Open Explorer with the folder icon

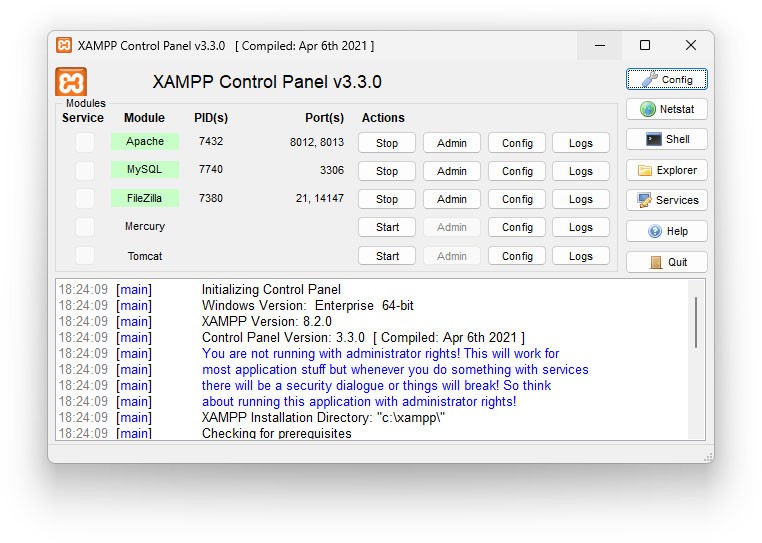(x=667, y=170)
